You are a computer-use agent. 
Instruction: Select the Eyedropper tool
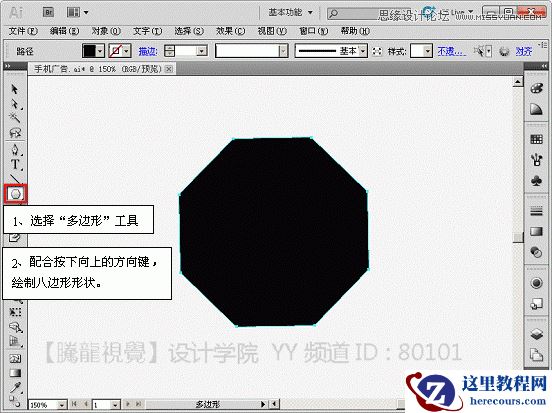point(15,387)
